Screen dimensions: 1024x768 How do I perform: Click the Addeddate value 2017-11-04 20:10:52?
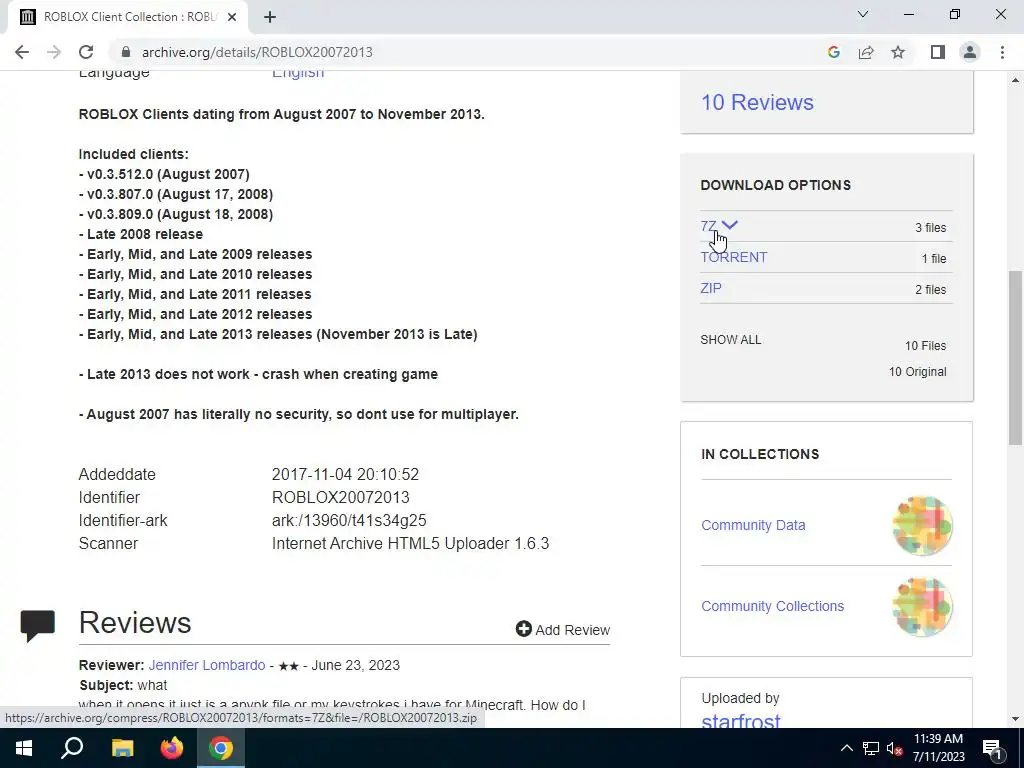tap(345, 474)
